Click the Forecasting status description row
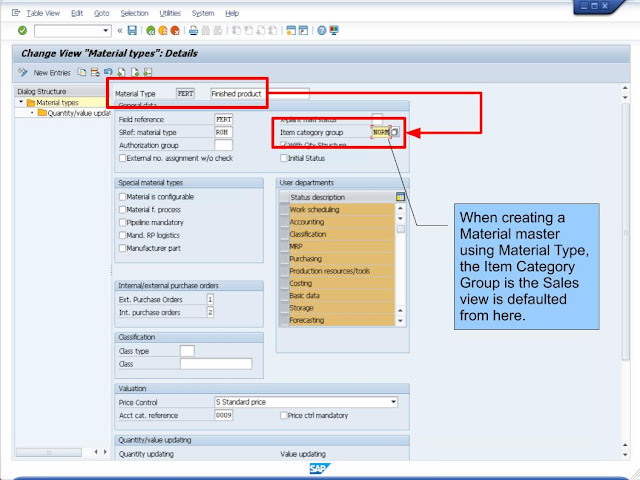This screenshot has height=480, width=640. (x=342, y=320)
